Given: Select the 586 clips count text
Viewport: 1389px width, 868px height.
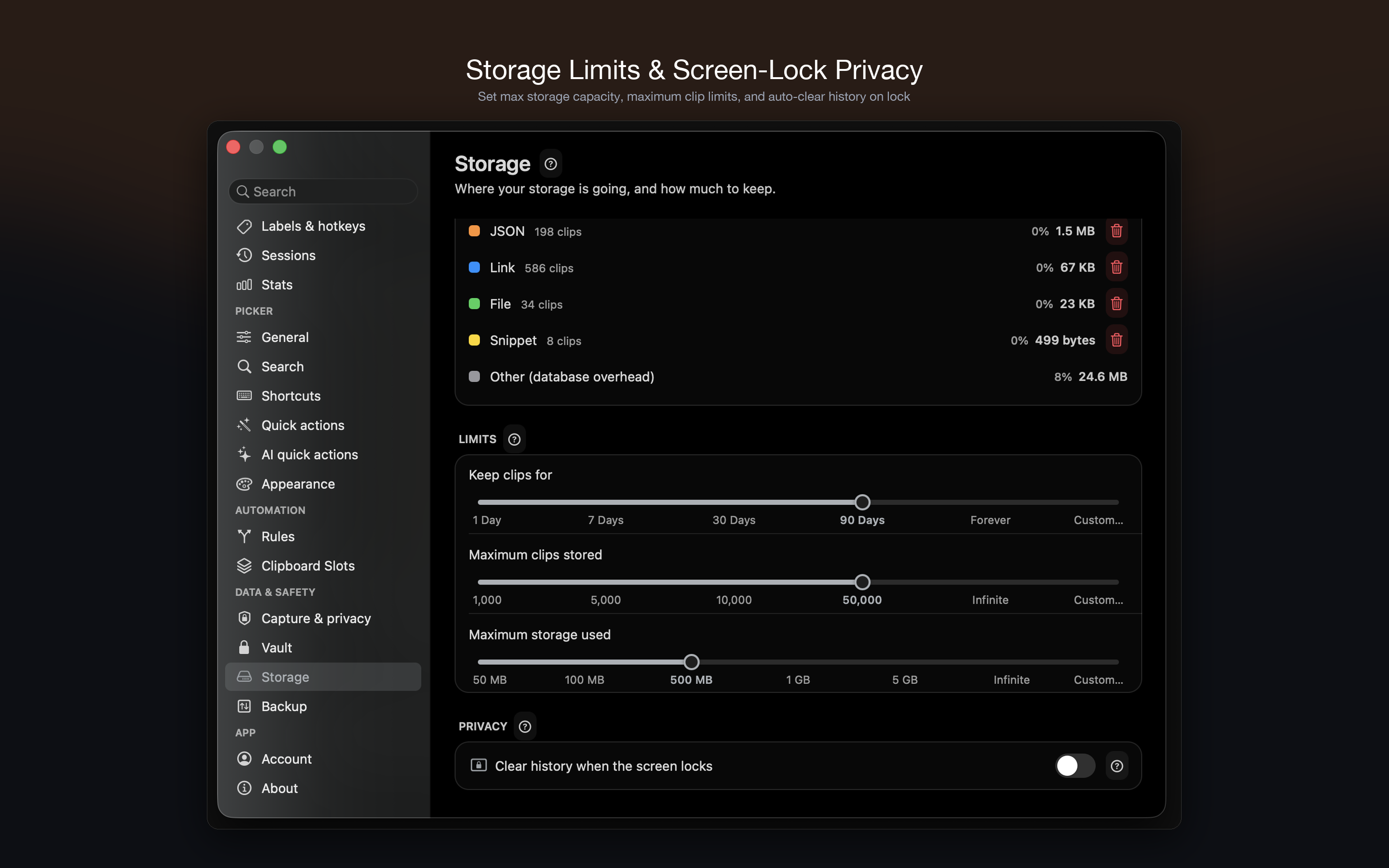Looking at the screenshot, I should click(549, 268).
